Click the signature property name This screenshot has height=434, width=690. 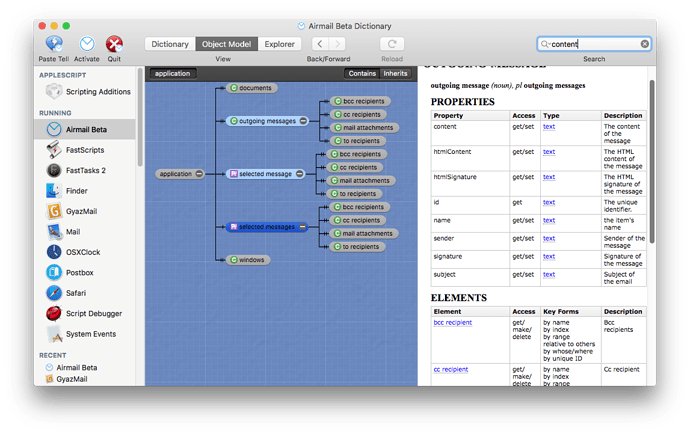448,256
